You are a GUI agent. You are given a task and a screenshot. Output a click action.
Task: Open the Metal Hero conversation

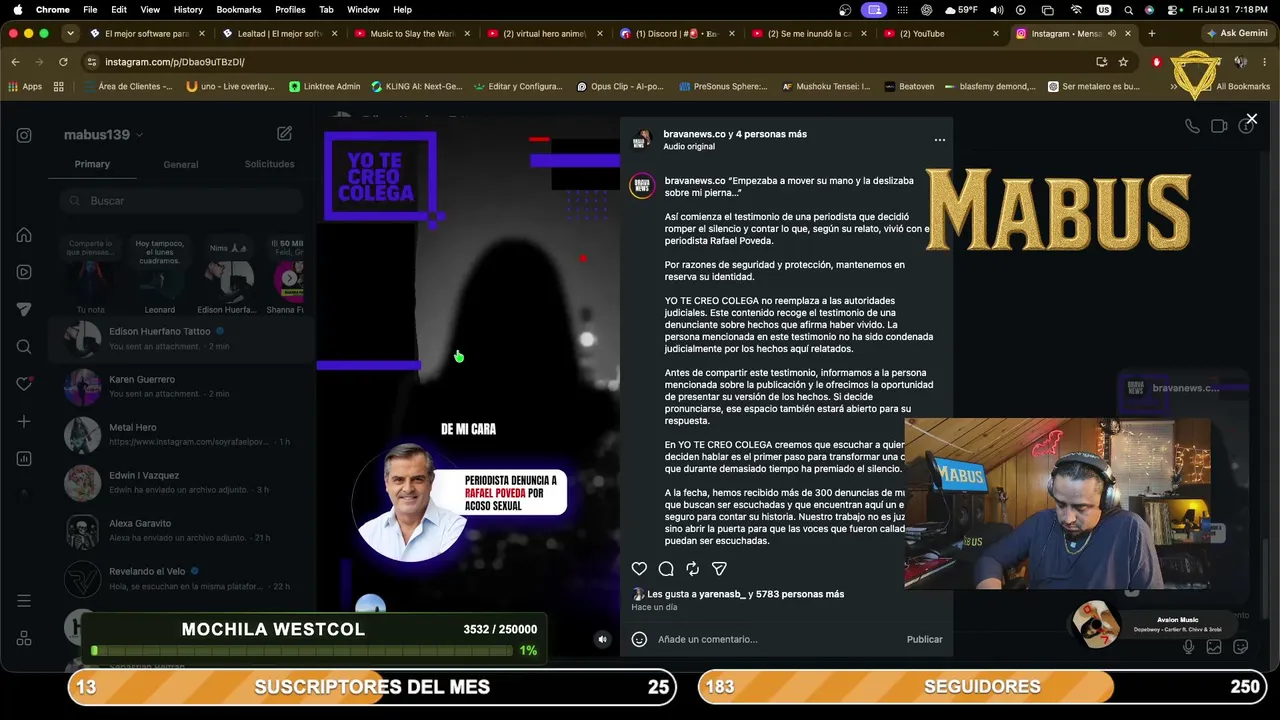[182, 435]
